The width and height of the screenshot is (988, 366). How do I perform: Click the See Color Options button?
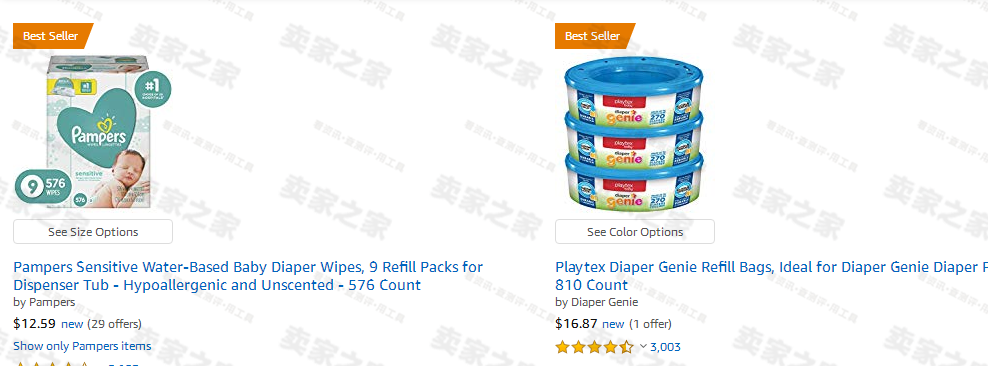pos(635,232)
